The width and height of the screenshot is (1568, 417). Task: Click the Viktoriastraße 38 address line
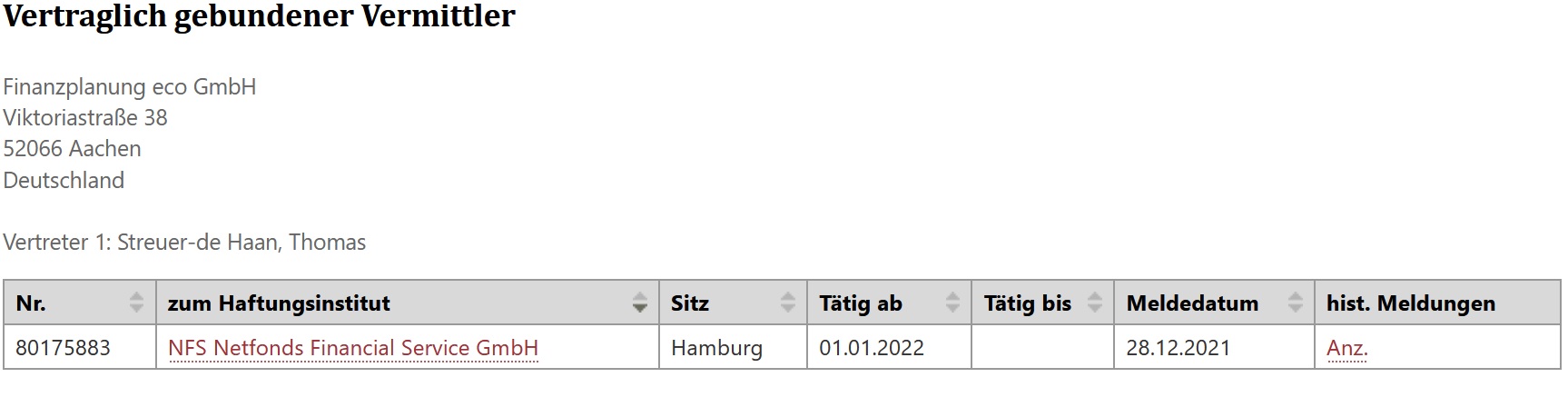pos(85,118)
